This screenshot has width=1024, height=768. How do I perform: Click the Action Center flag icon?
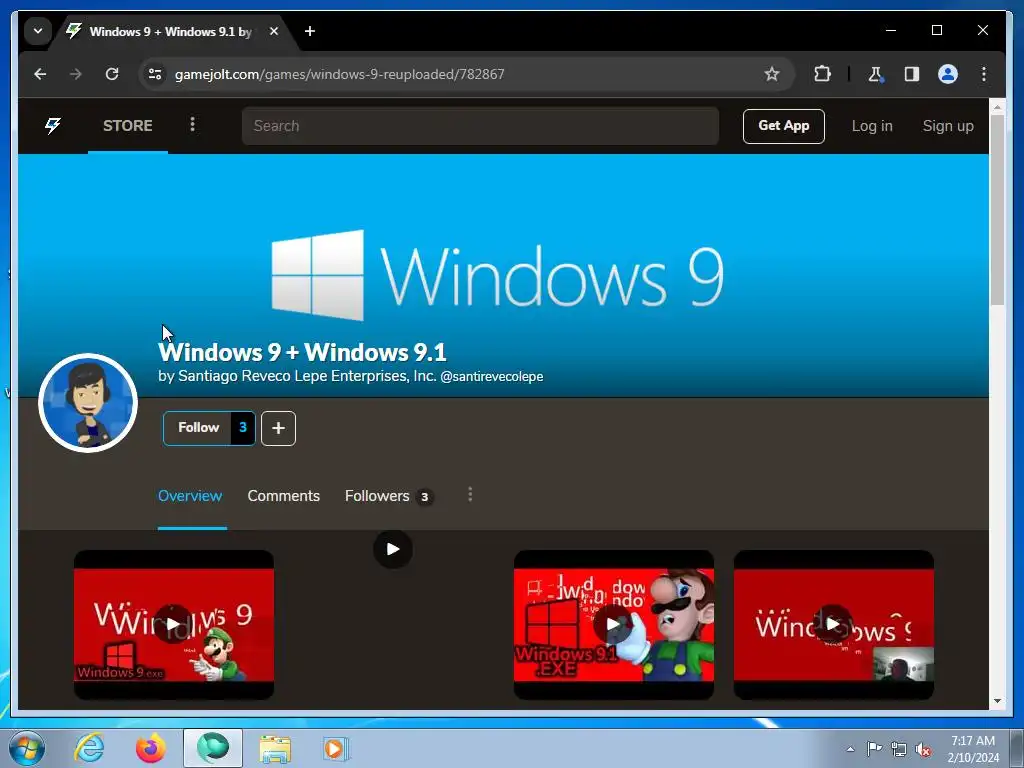pos(874,749)
